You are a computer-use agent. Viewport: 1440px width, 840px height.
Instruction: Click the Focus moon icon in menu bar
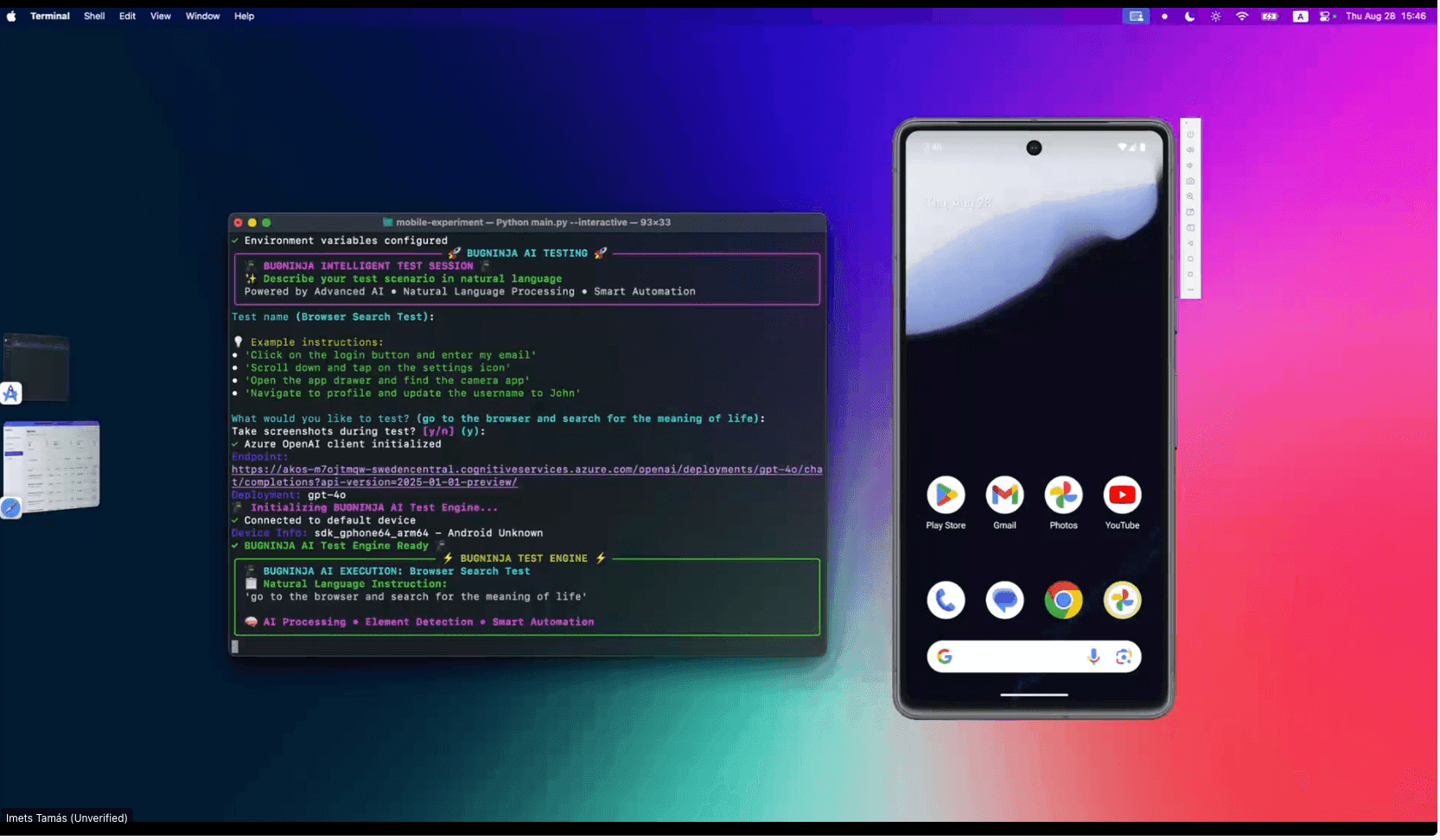(1192, 16)
